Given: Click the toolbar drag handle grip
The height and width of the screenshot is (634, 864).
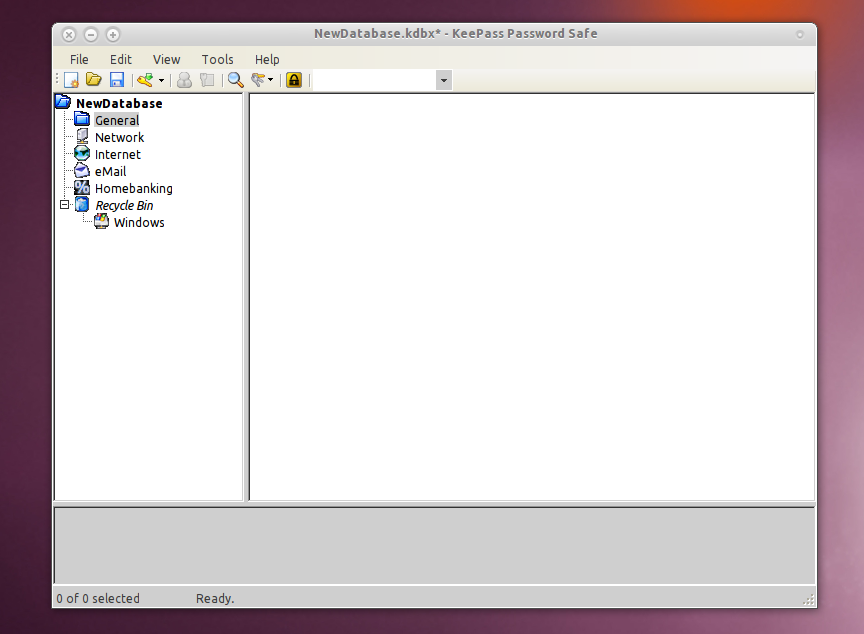Looking at the screenshot, I should coord(57,80).
